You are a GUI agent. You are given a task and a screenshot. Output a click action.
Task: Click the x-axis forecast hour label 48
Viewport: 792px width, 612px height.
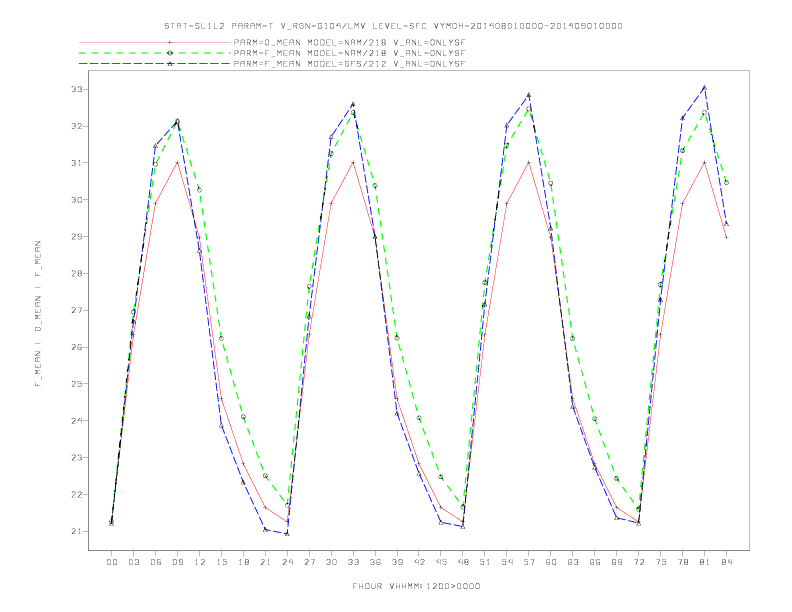tap(463, 562)
